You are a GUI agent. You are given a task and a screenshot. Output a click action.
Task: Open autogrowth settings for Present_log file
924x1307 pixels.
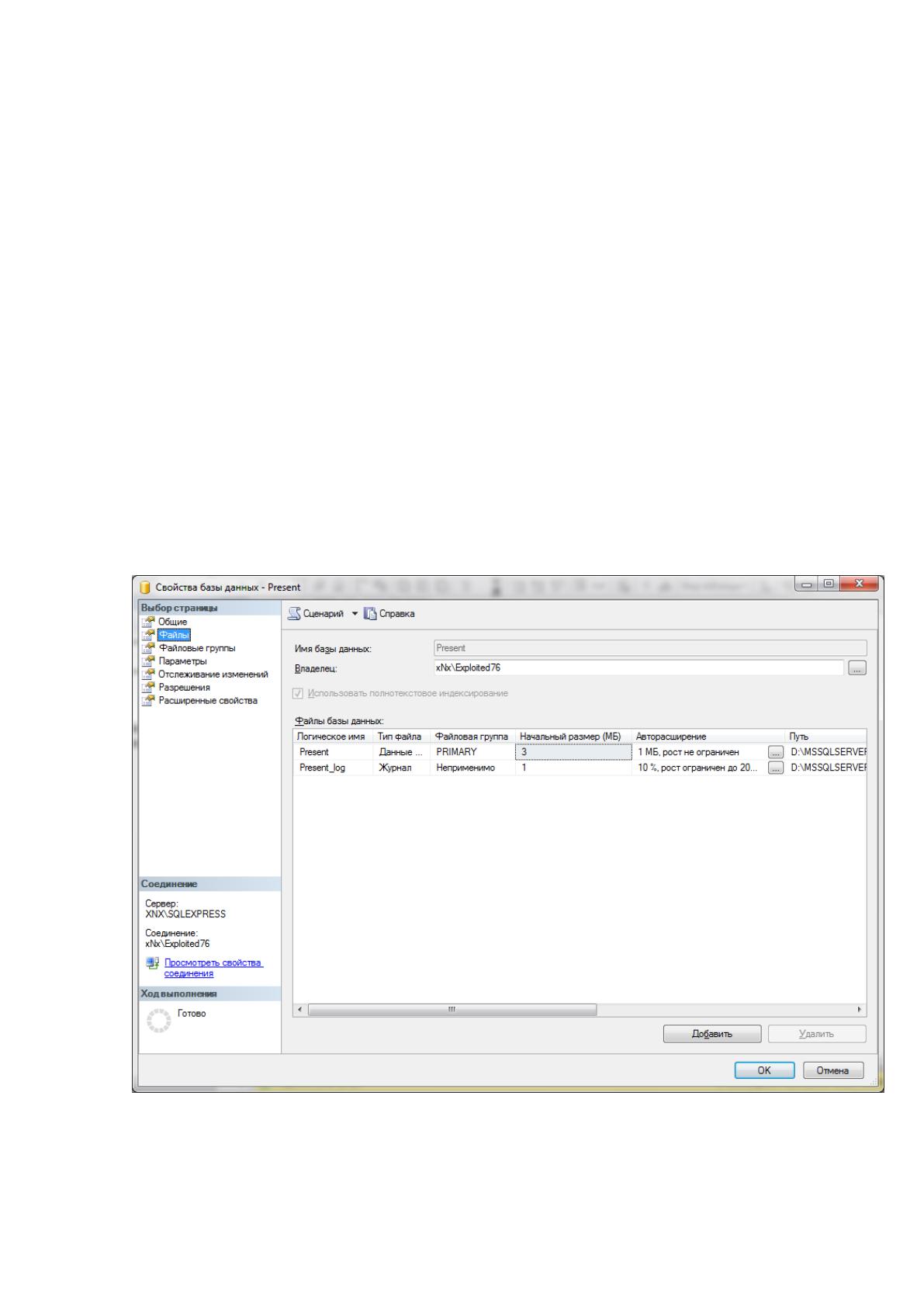[x=775, y=768]
